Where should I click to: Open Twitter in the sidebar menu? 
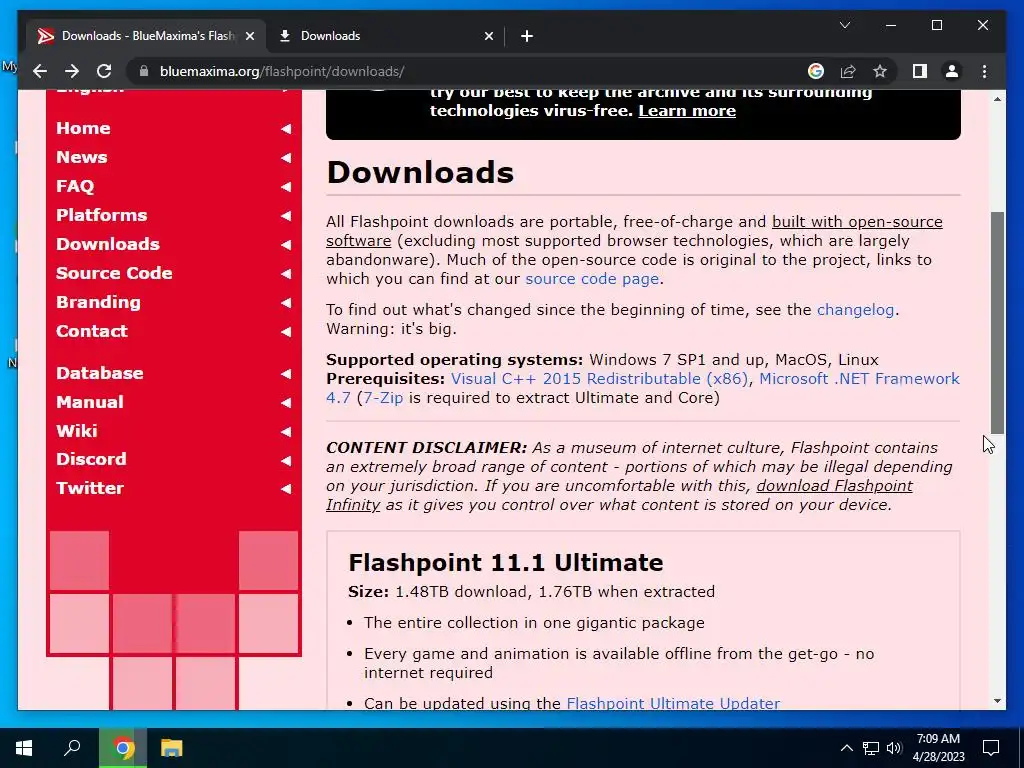89,488
